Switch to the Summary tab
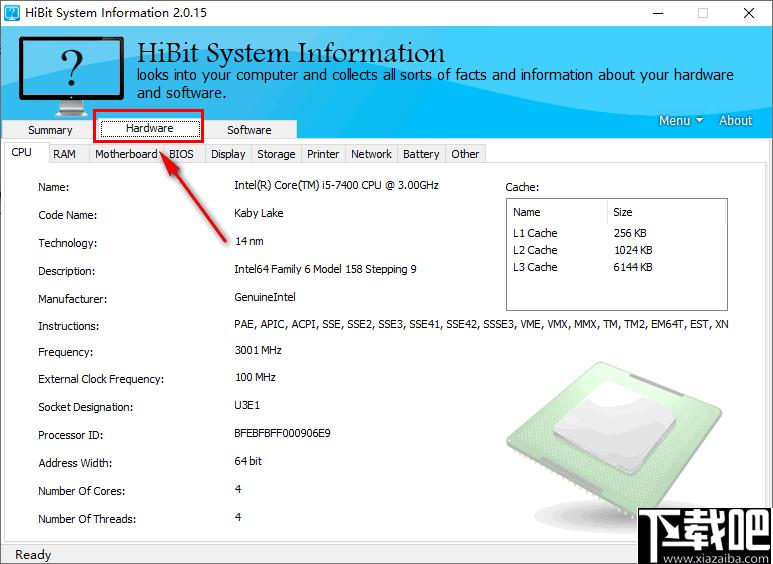 (50, 130)
